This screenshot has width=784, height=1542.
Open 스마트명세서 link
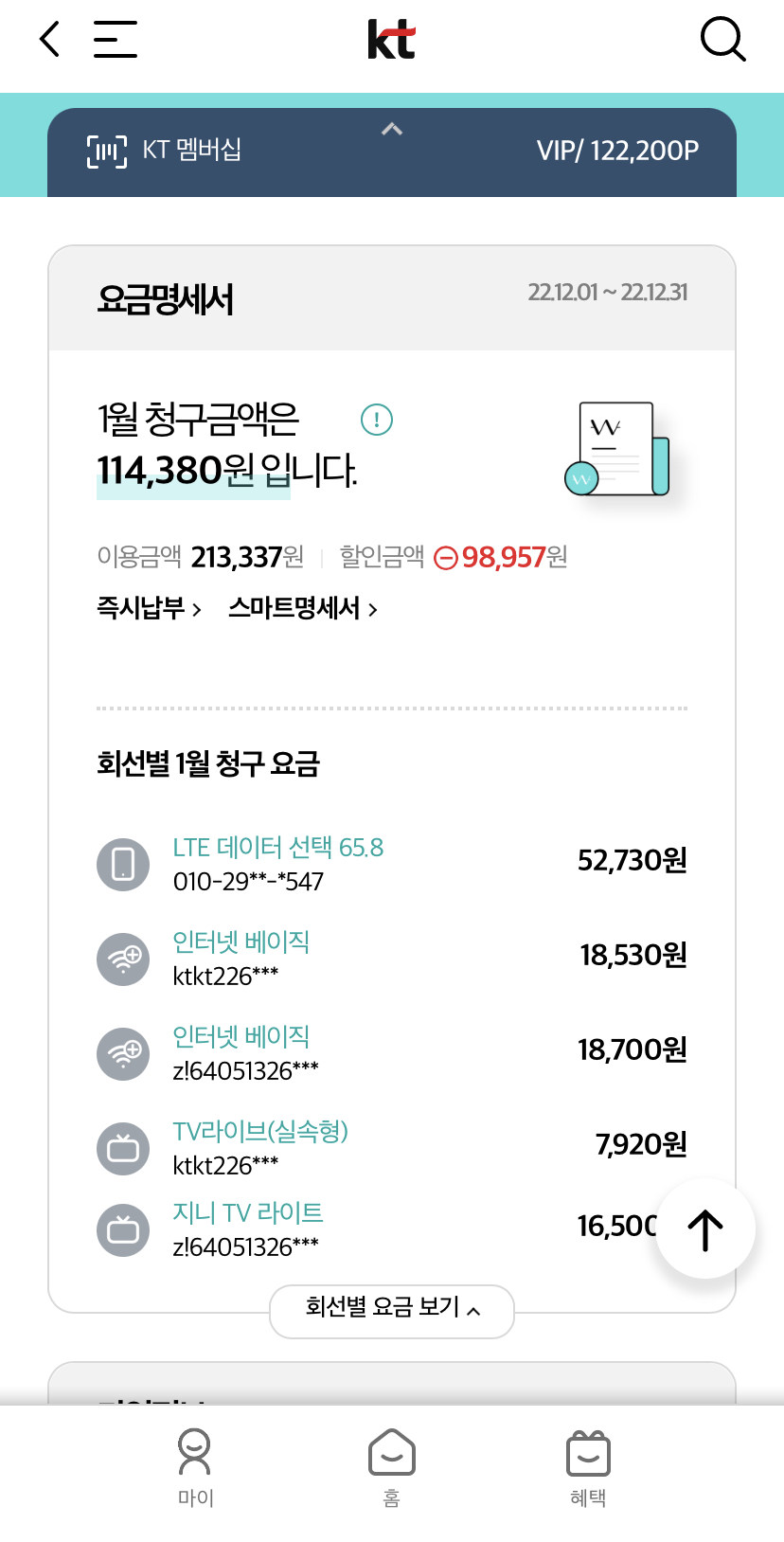coord(303,608)
